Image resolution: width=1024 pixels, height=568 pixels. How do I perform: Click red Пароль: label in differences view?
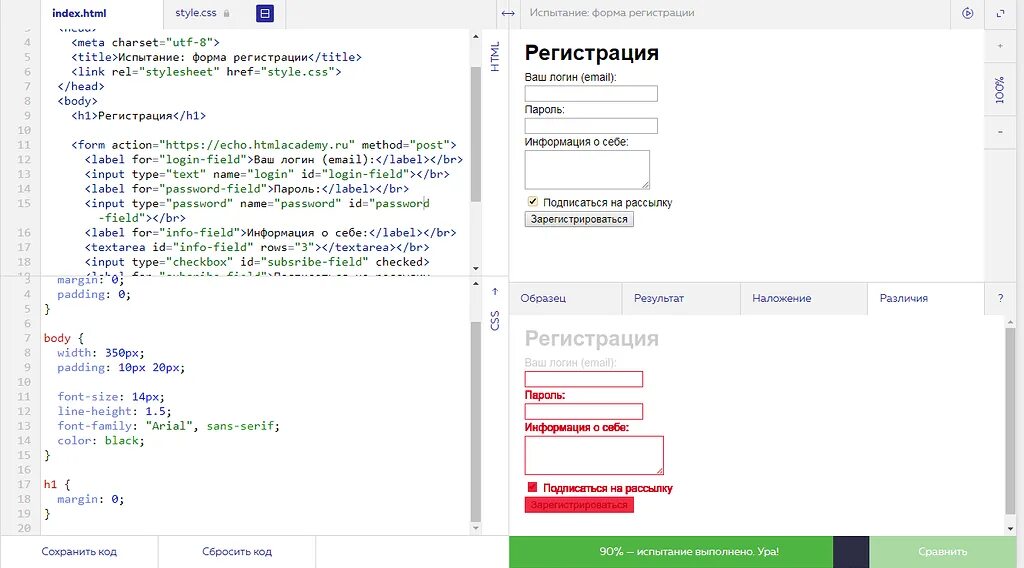(545, 395)
